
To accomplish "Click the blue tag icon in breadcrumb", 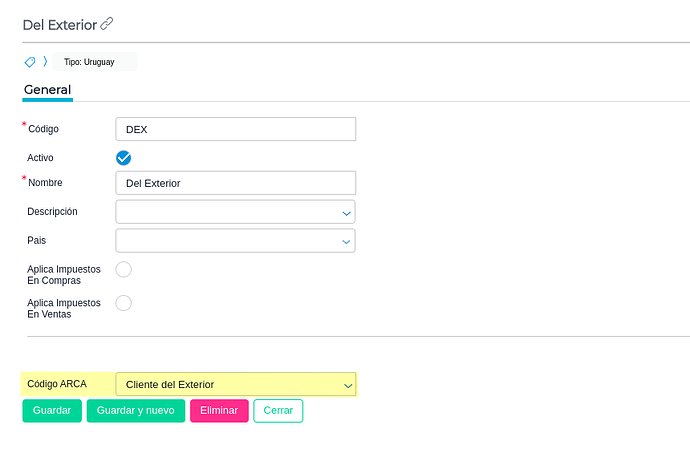I will (x=30, y=62).
